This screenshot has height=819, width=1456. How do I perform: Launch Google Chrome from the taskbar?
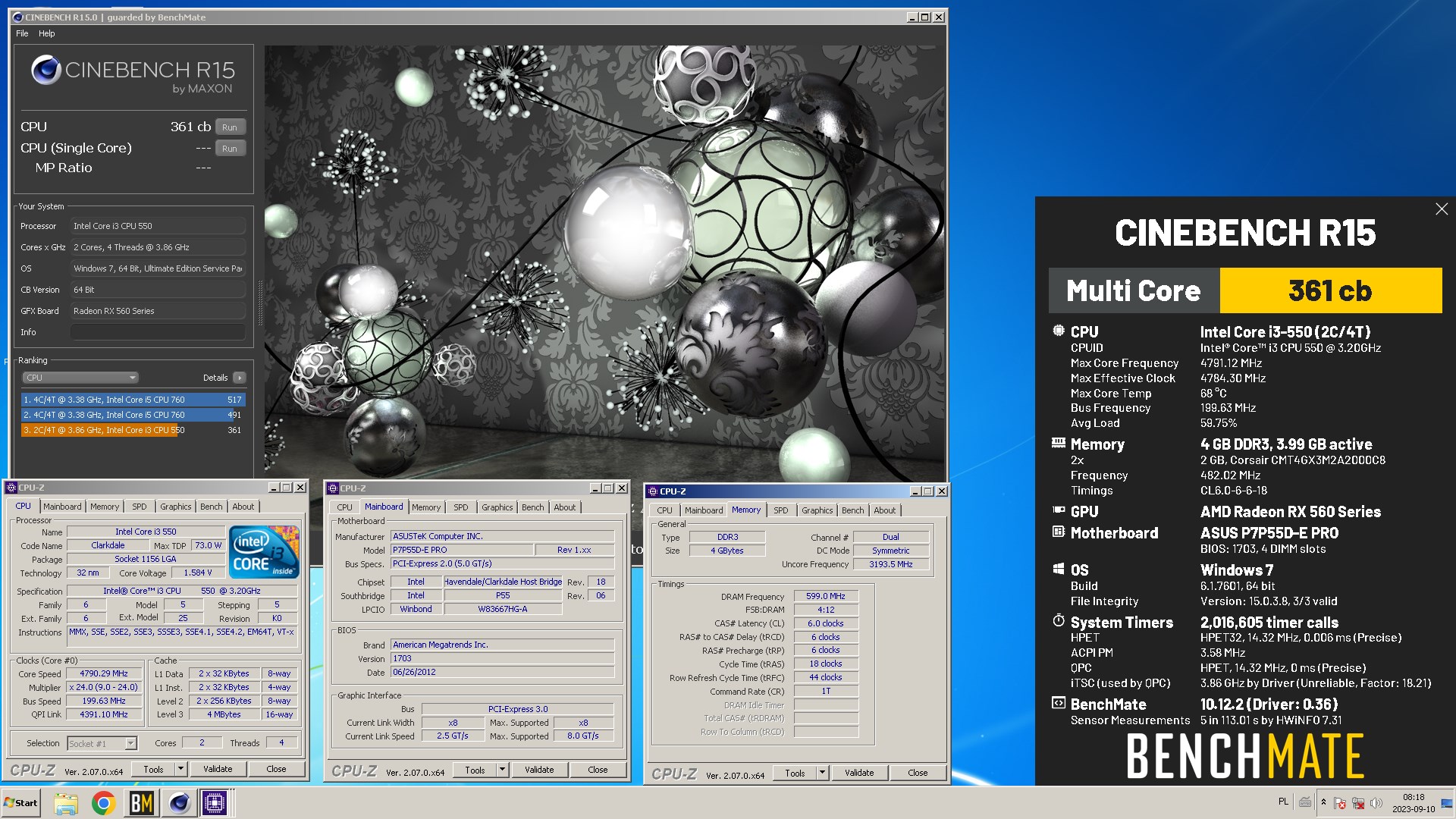click(x=103, y=803)
